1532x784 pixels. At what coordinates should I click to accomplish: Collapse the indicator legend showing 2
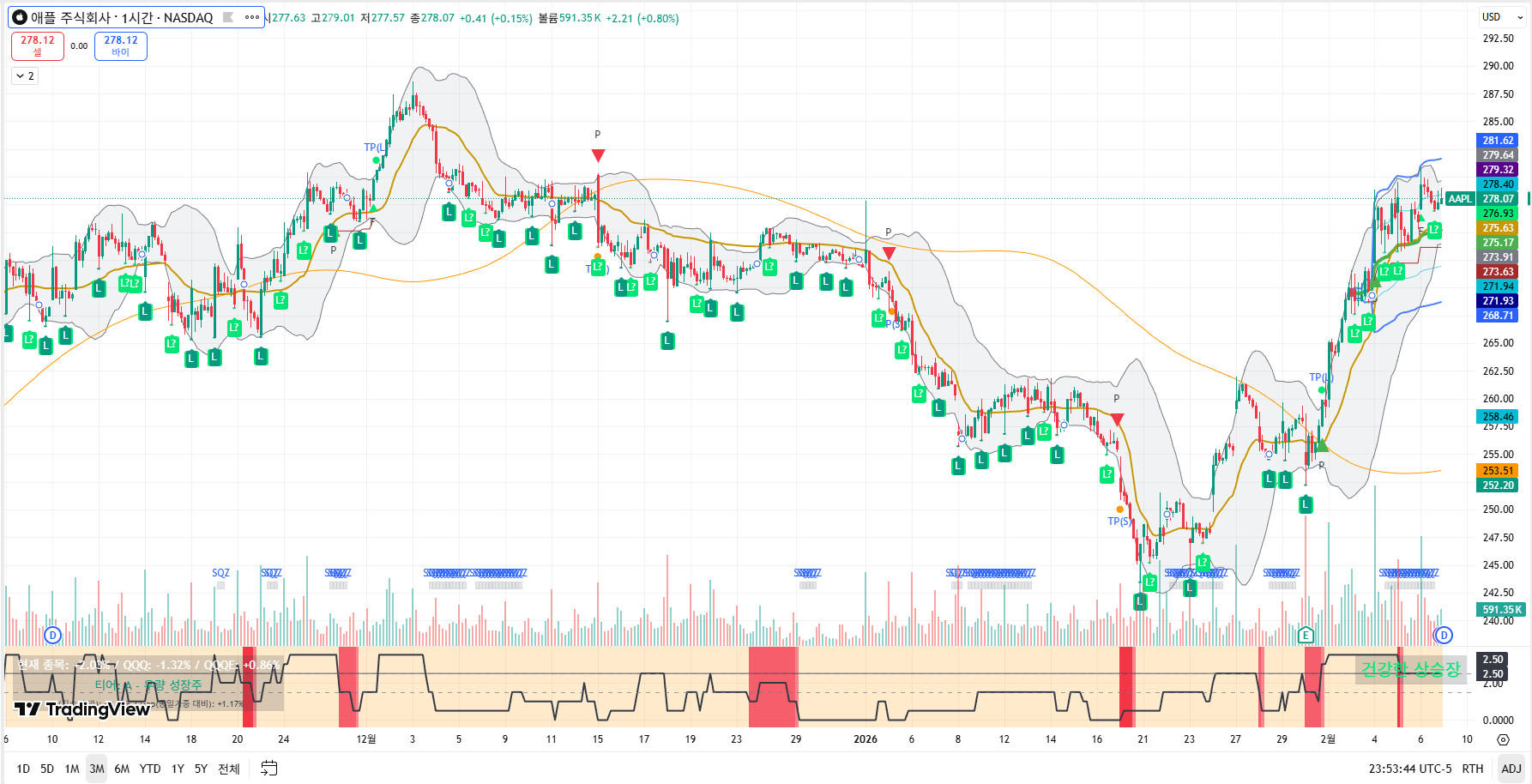(25, 76)
